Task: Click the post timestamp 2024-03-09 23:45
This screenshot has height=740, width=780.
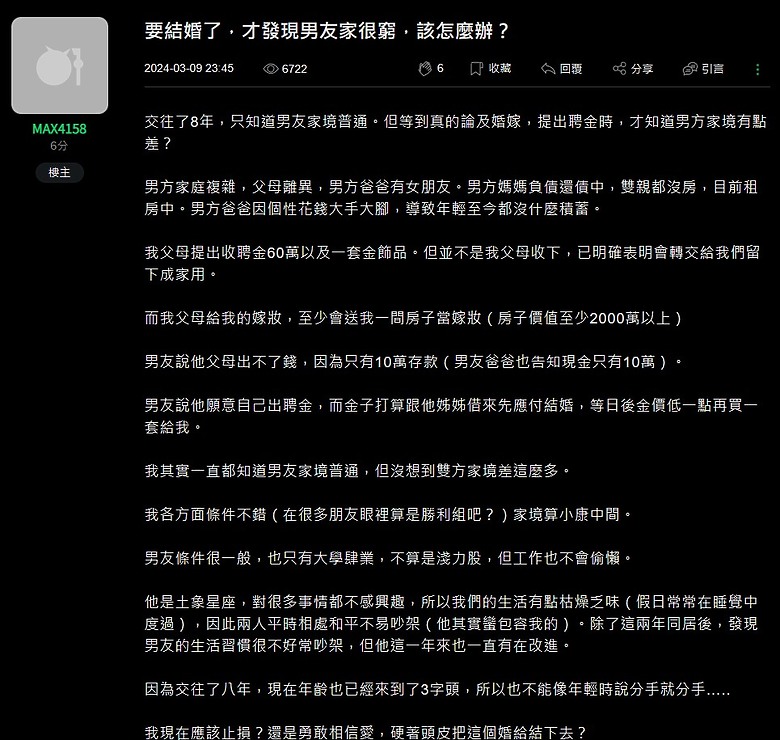Action: 189,68
